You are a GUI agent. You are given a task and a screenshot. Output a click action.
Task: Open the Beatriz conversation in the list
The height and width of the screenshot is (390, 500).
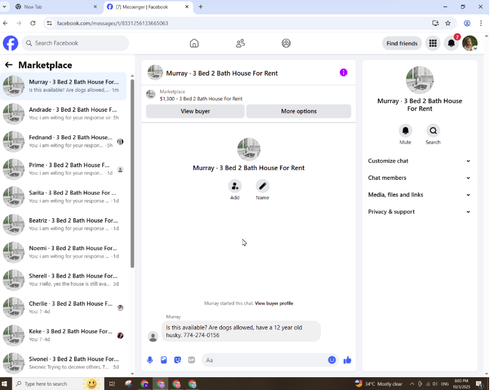coord(64,224)
